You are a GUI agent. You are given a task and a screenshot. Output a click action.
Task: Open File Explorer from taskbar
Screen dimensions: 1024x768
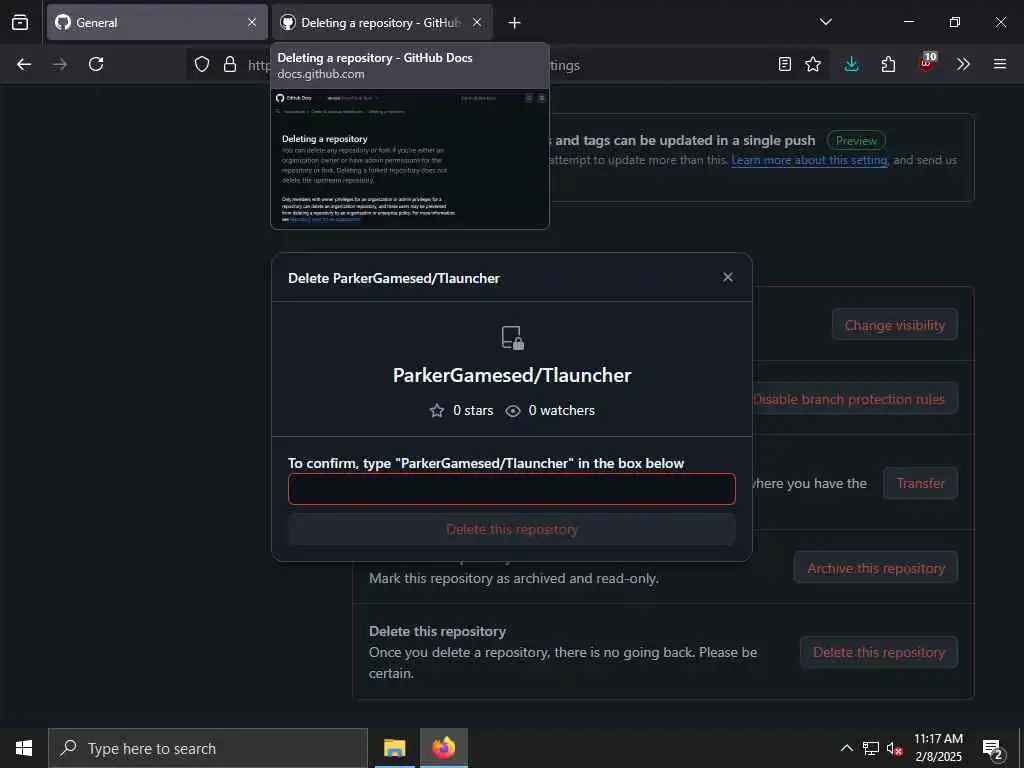click(x=394, y=748)
